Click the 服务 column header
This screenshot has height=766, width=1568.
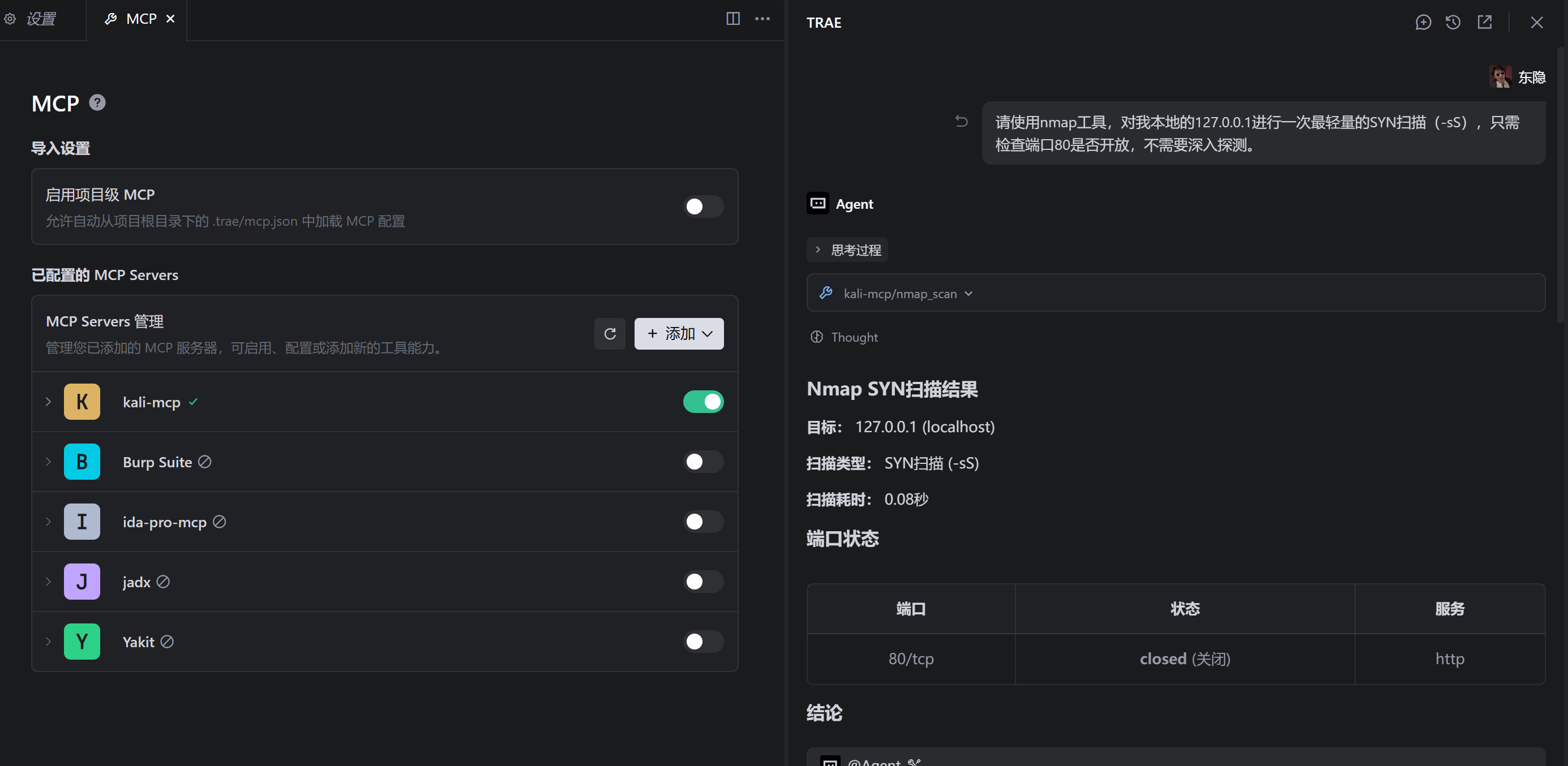pos(1449,608)
